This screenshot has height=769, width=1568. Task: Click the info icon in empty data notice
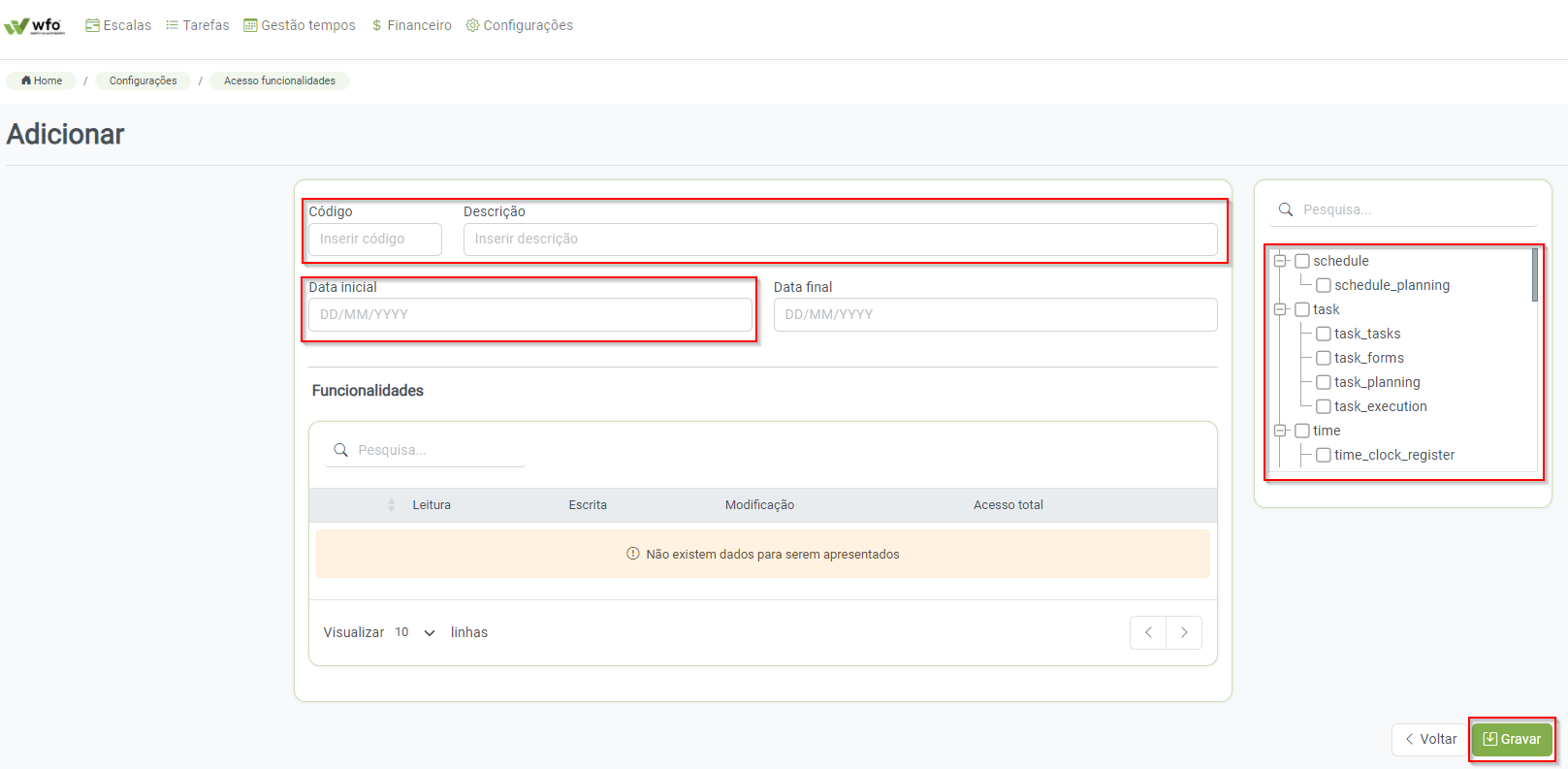pos(633,554)
